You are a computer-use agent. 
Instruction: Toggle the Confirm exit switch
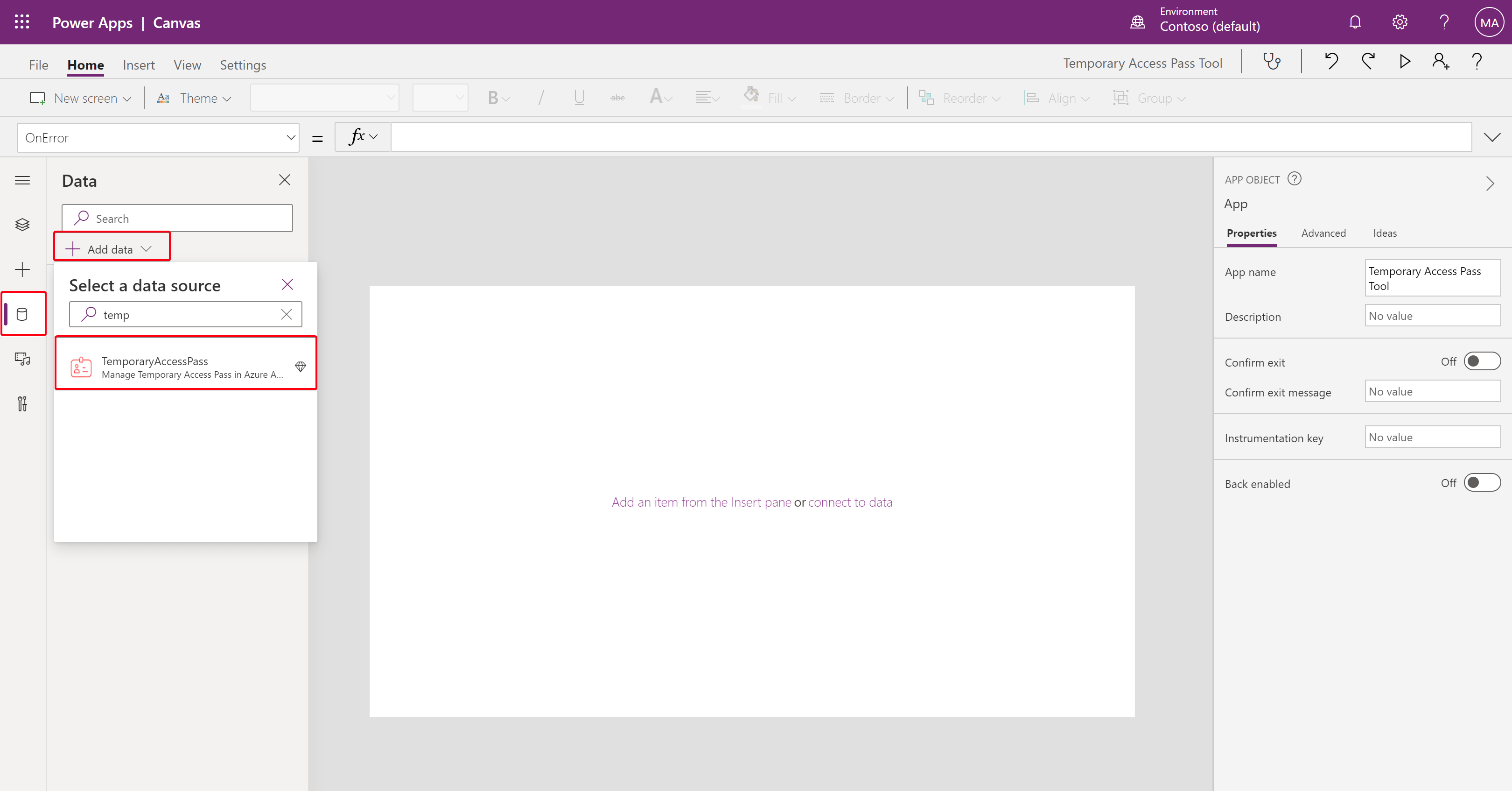pos(1482,361)
